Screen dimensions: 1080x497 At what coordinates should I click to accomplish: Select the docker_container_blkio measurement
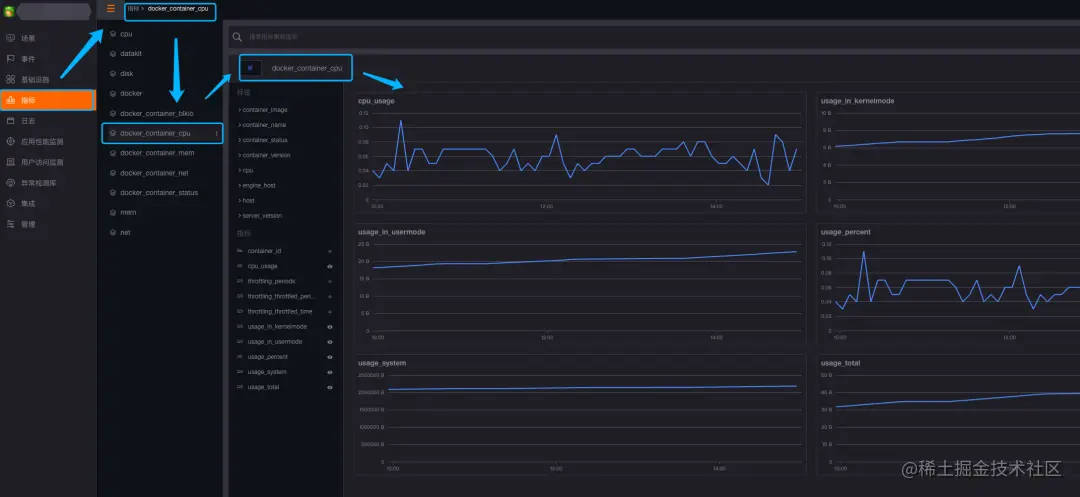156,114
